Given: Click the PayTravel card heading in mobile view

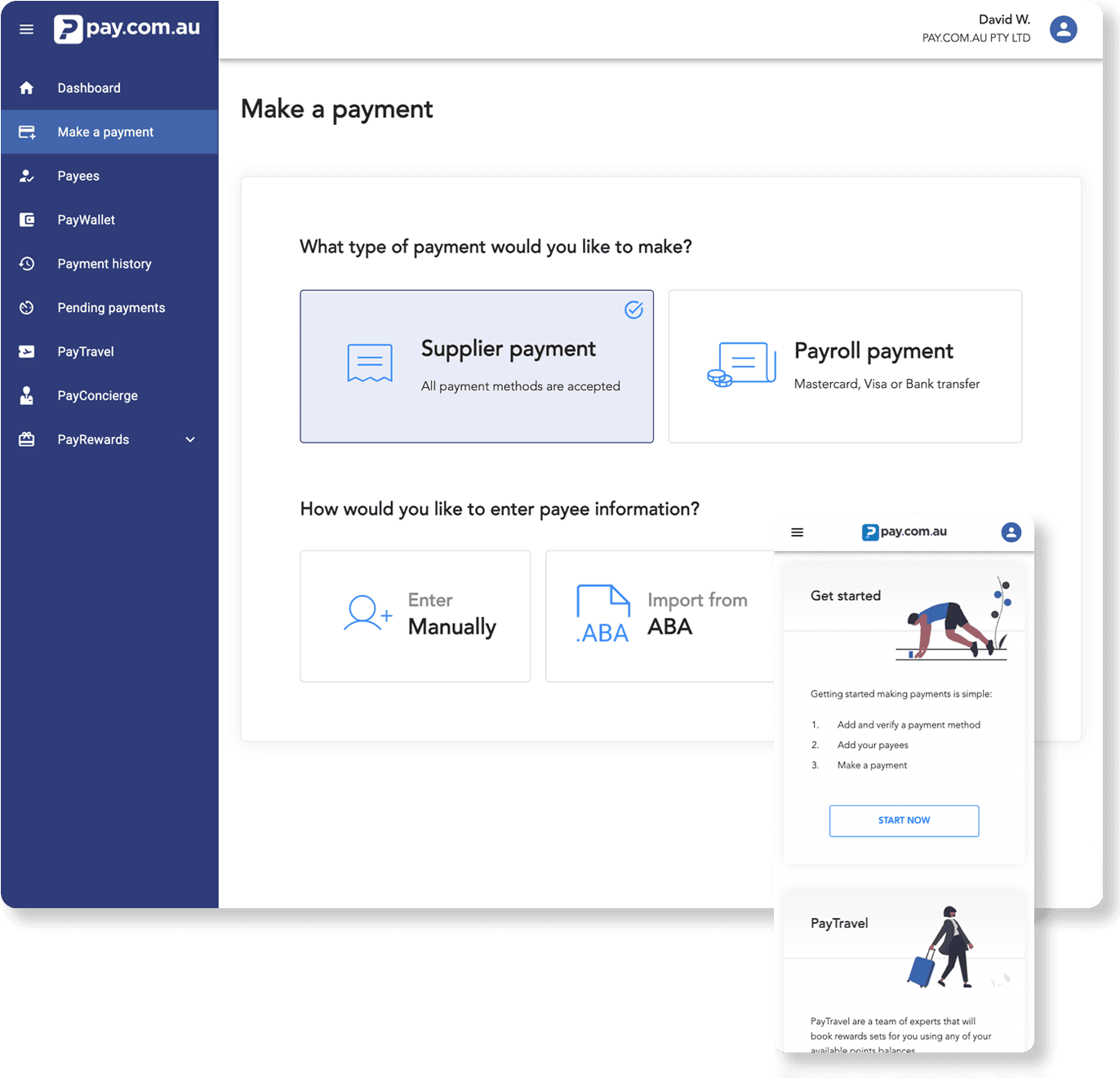Looking at the screenshot, I should tap(839, 924).
